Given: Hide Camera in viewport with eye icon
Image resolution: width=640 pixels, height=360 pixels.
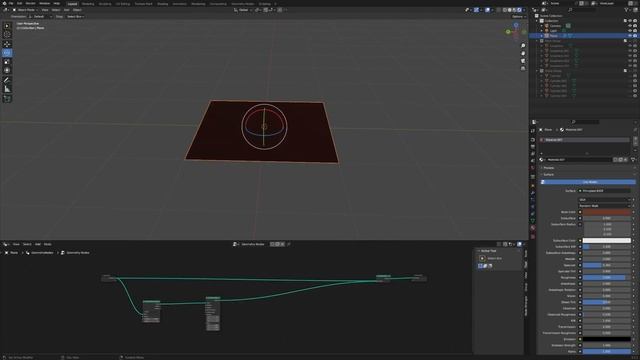Looking at the screenshot, I should click(x=630, y=26).
